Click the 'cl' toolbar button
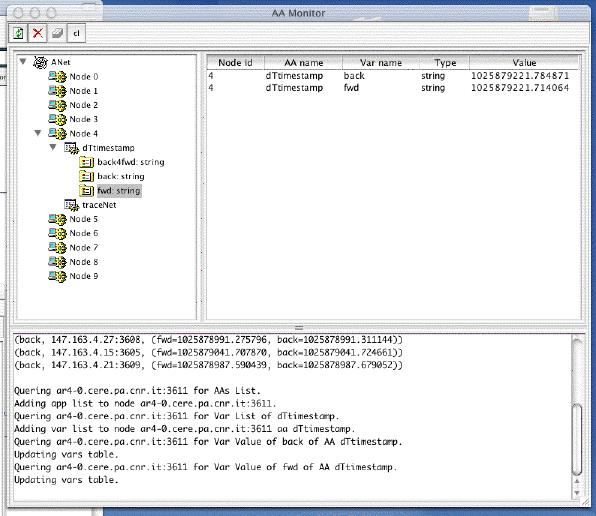This screenshot has height=516, width=596. 76,33
